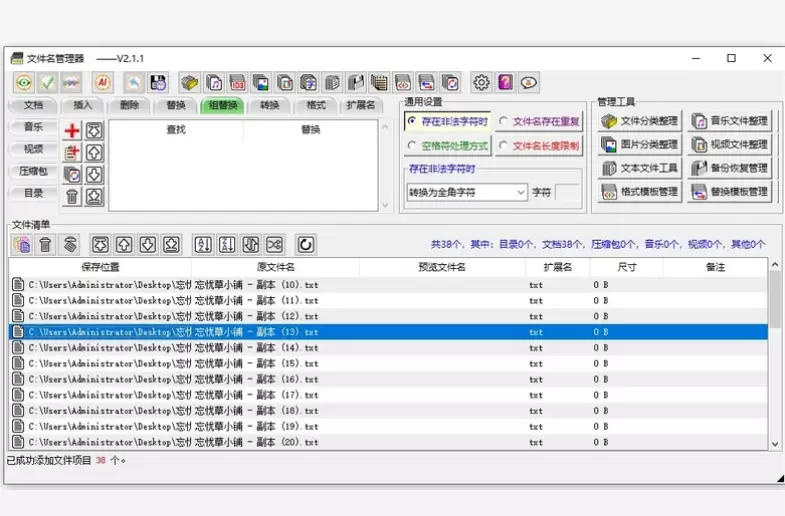Open the purple help book icon

[505, 83]
